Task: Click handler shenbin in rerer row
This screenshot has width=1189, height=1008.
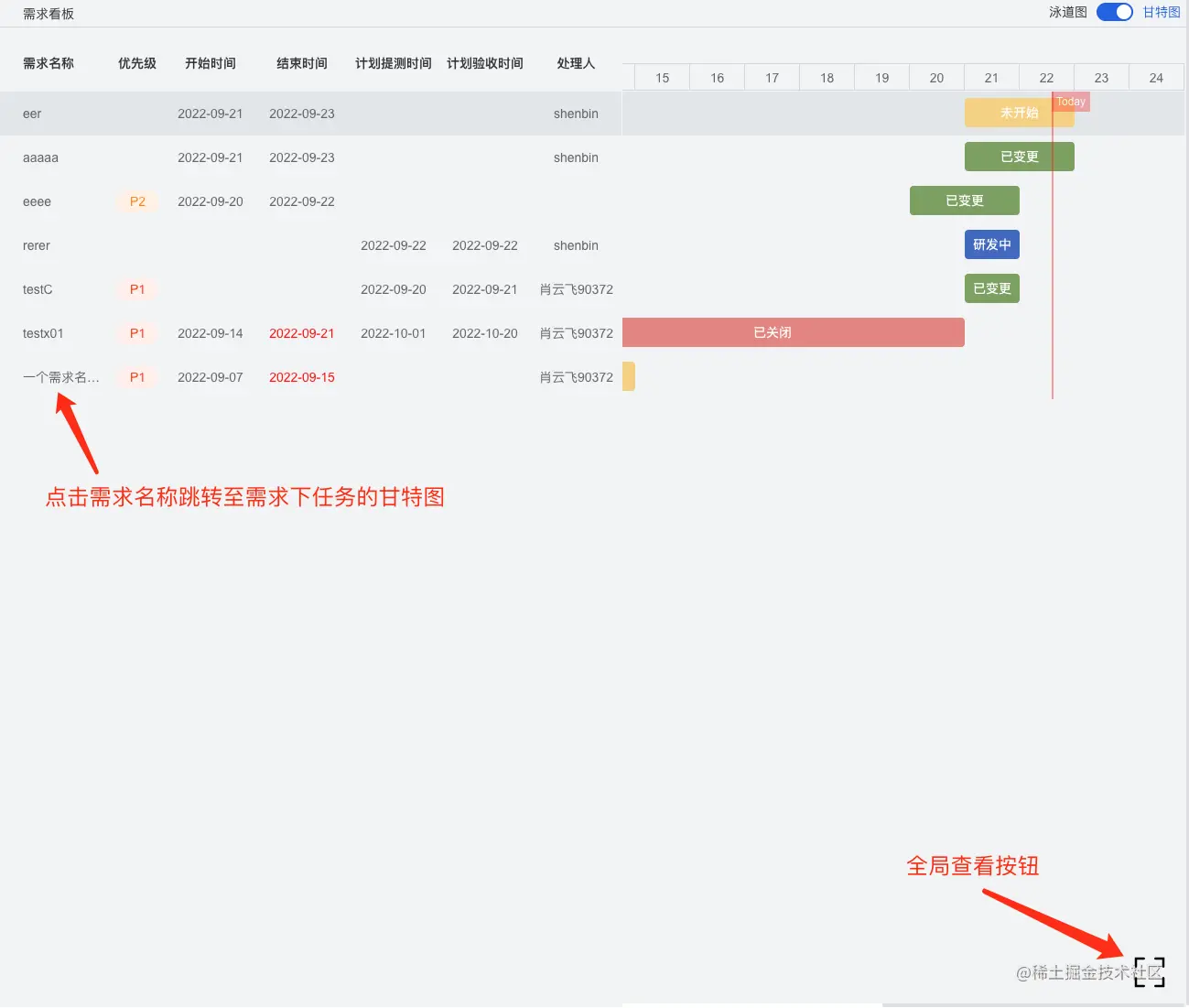Action: (x=576, y=245)
